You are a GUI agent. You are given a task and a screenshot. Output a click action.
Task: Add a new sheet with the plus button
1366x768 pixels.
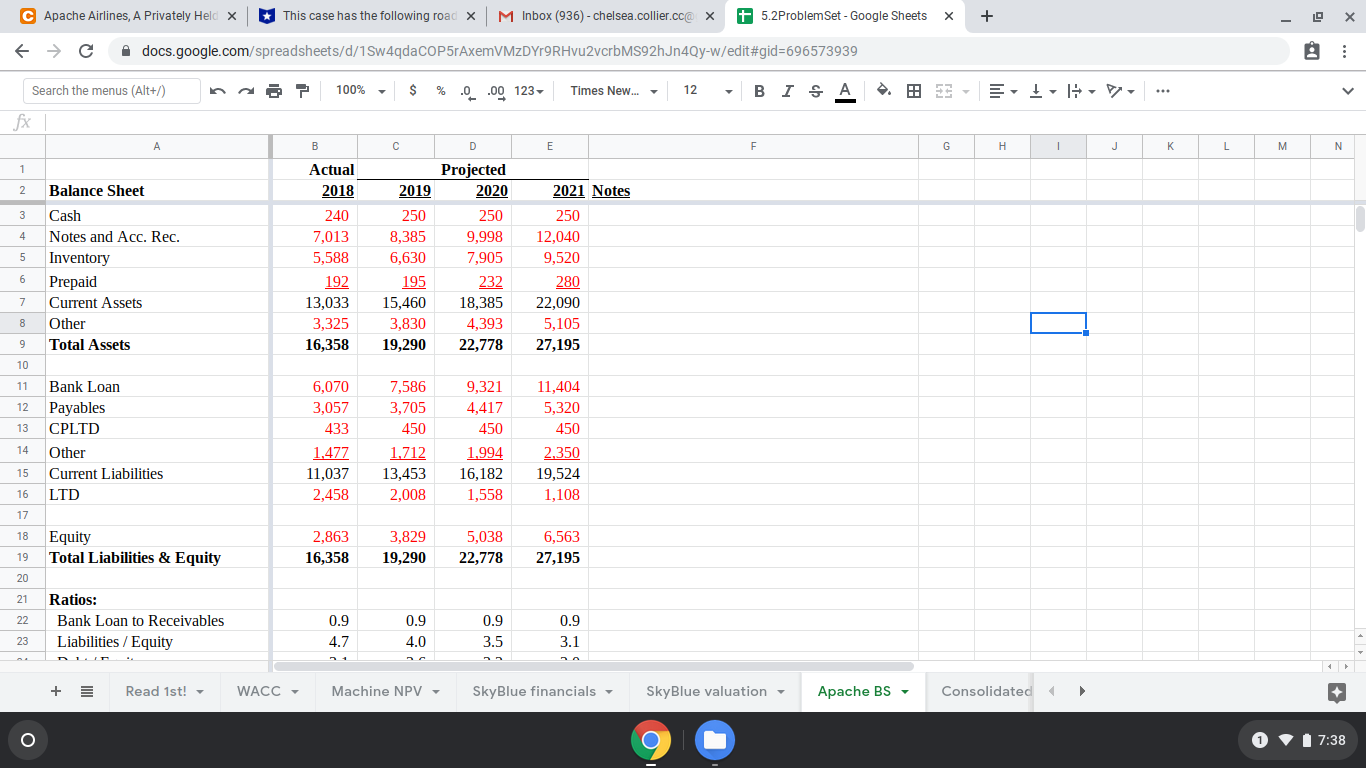click(x=55, y=691)
